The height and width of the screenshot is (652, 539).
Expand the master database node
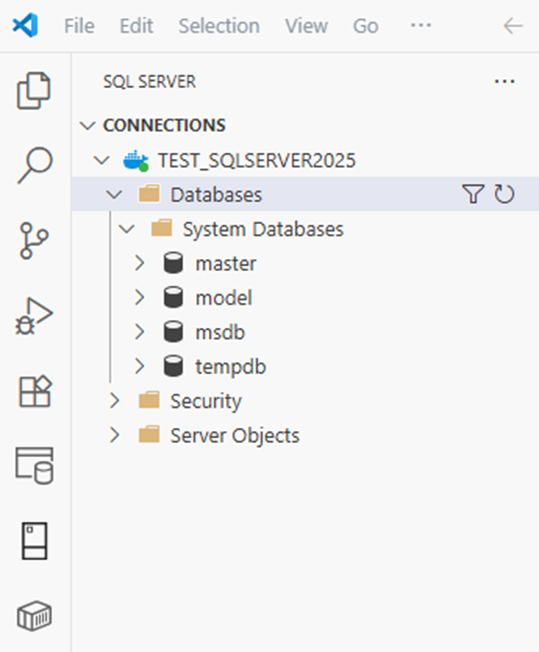point(140,264)
